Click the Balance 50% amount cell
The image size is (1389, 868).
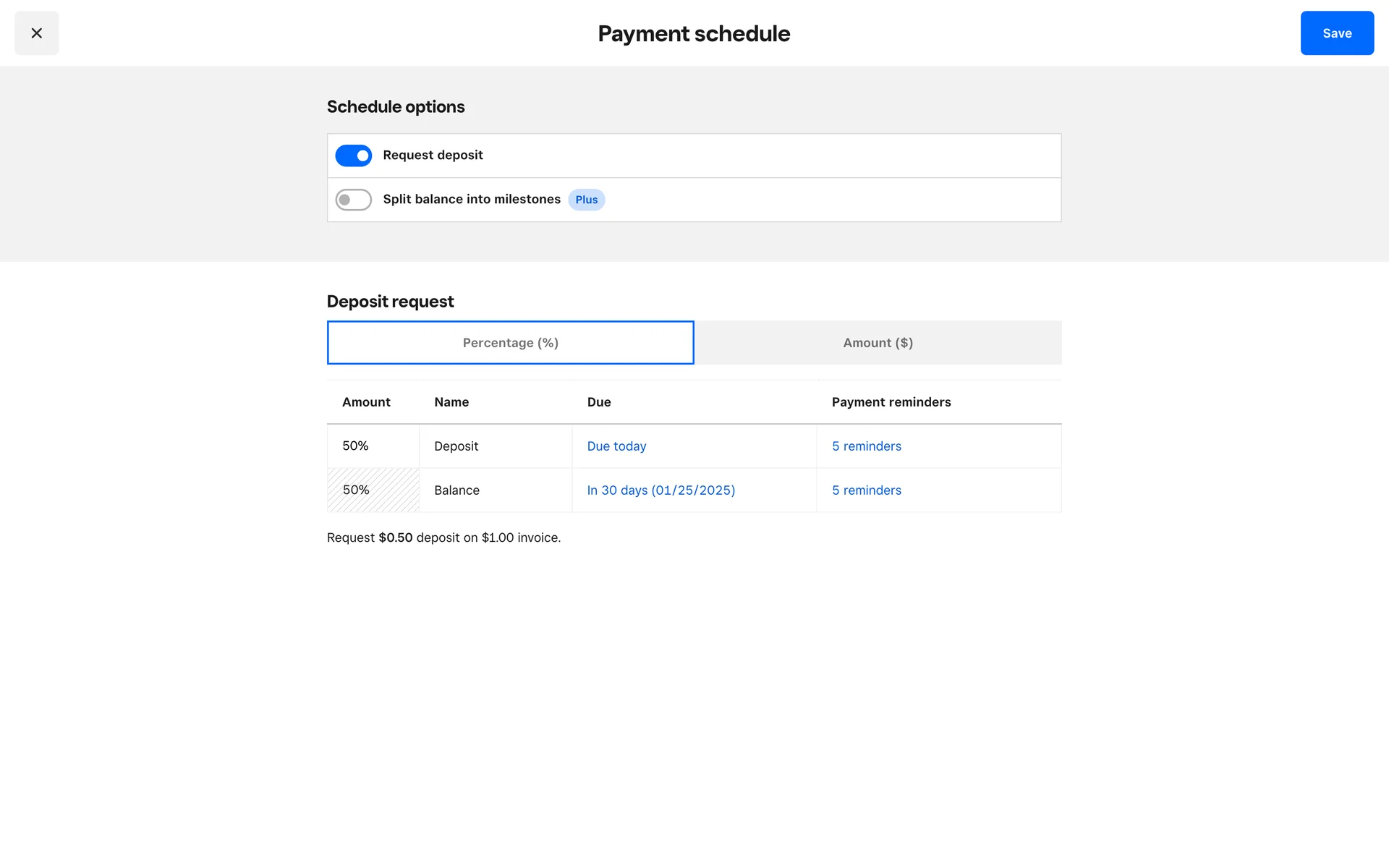click(x=373, y=490)
